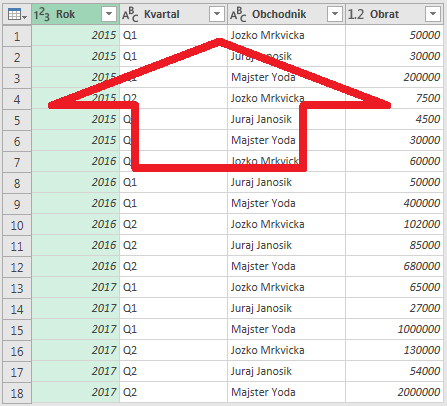This screenshot has height=406, width=447.
Task: Click the cell with Obrat value 2000000
Action: pos(394,392)
